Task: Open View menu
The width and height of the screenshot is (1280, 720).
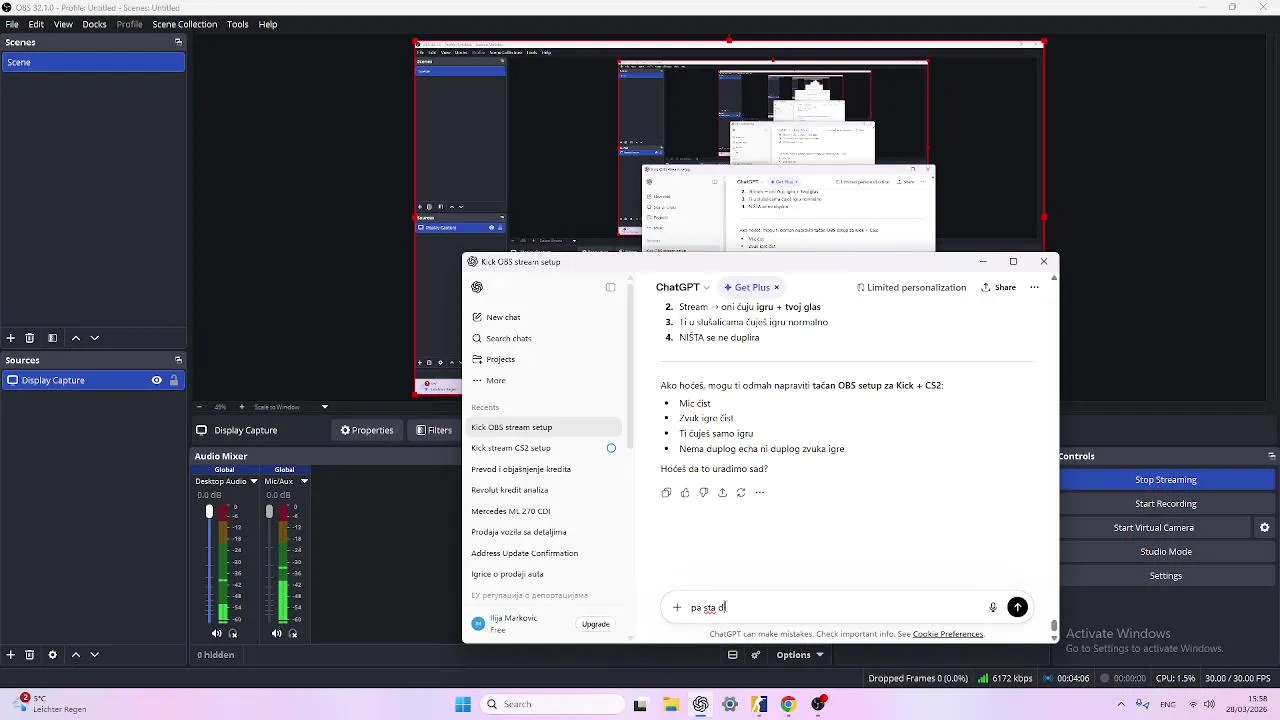Action: 63,24
